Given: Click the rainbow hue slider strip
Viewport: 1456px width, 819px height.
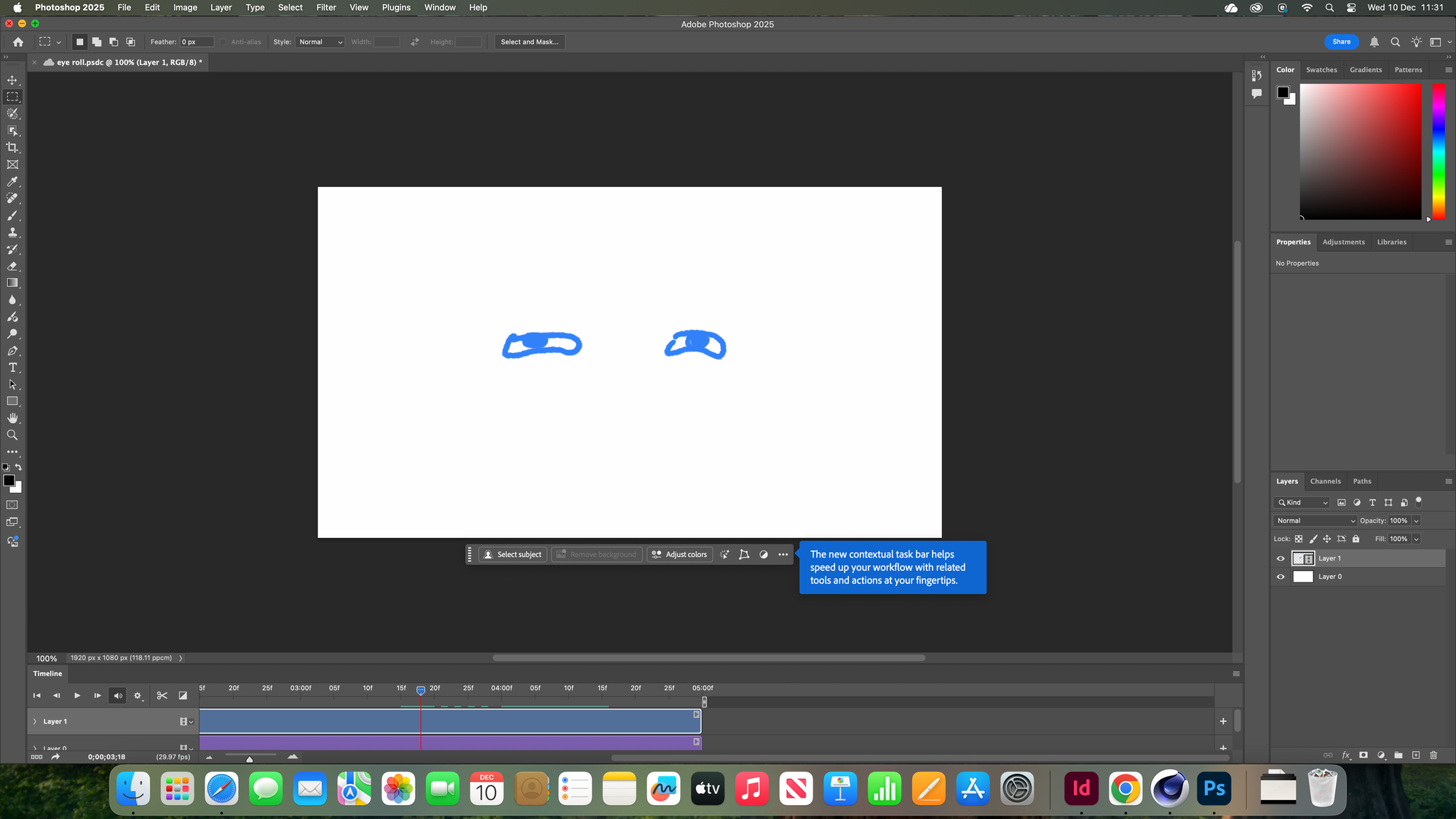Looking at the screenshot, I should (x=1439, y=151).
